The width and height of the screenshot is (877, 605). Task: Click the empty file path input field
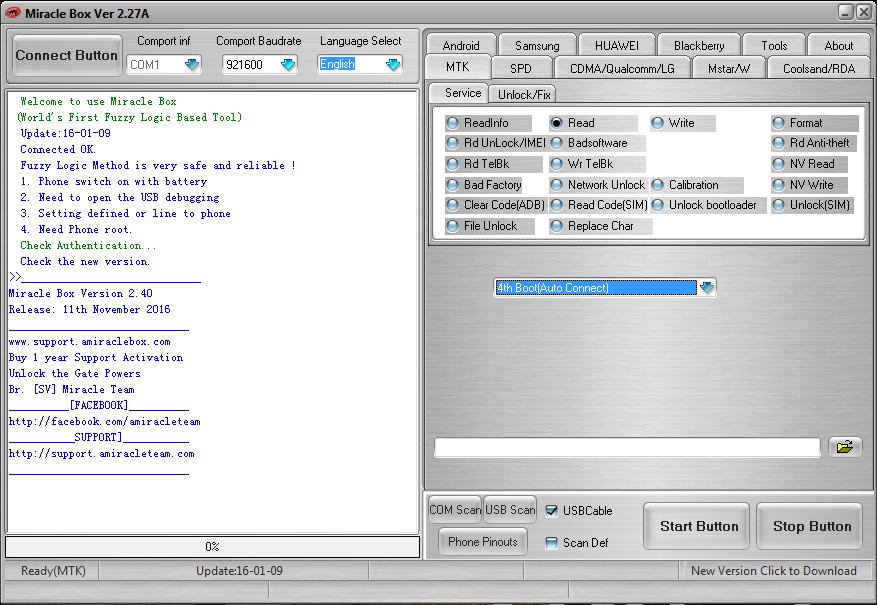[627, 448]
